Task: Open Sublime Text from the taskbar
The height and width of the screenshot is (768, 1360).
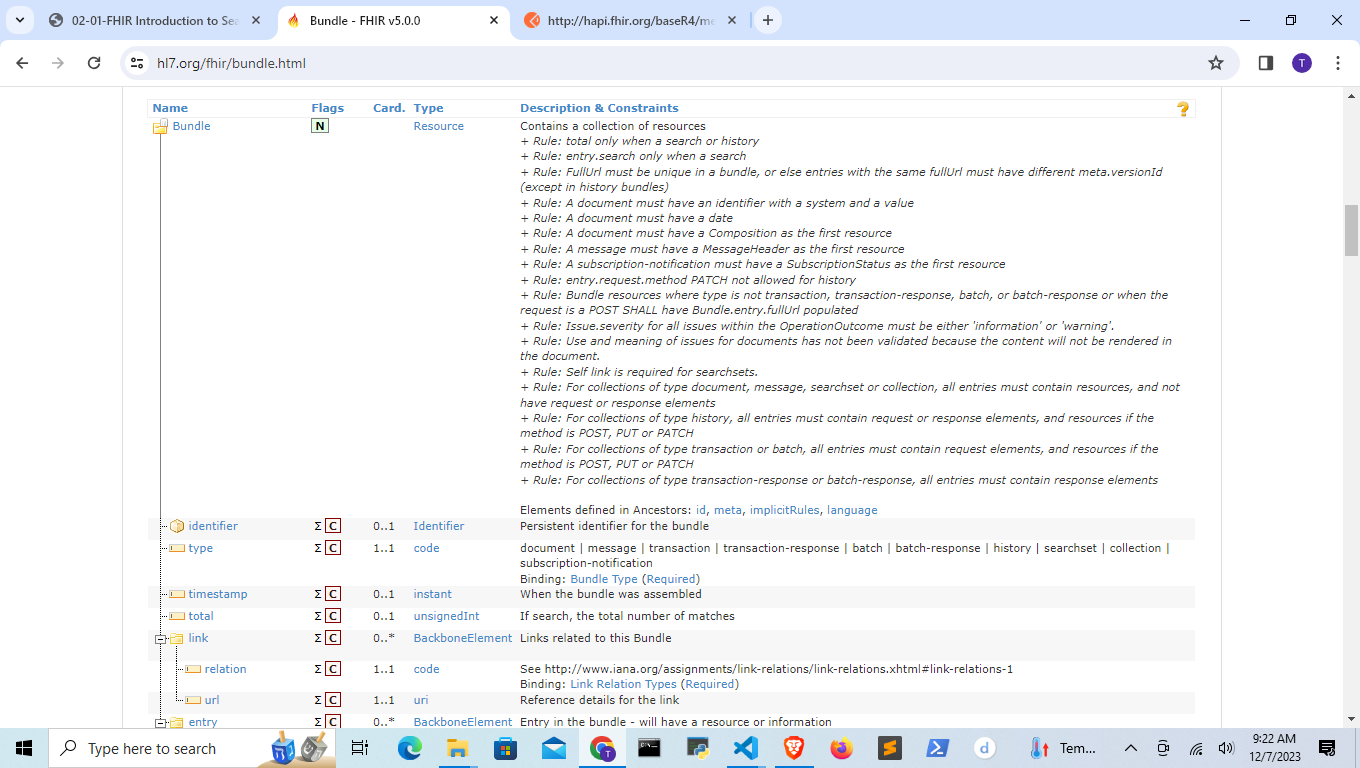Action: [890, 748]
